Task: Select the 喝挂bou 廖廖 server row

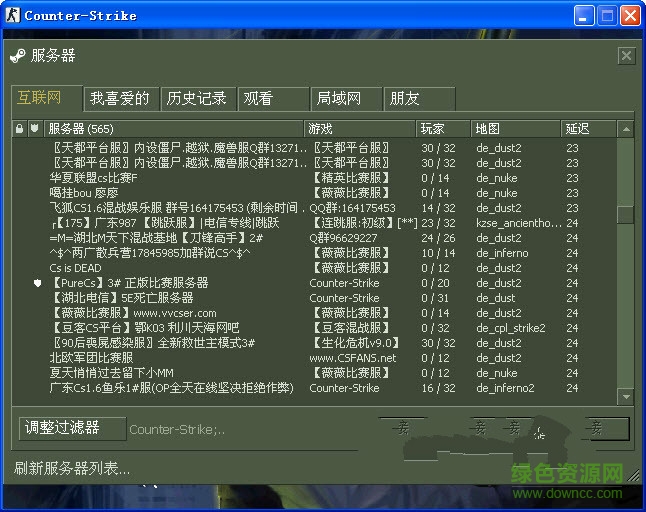Action: click(x=315, y=193)
